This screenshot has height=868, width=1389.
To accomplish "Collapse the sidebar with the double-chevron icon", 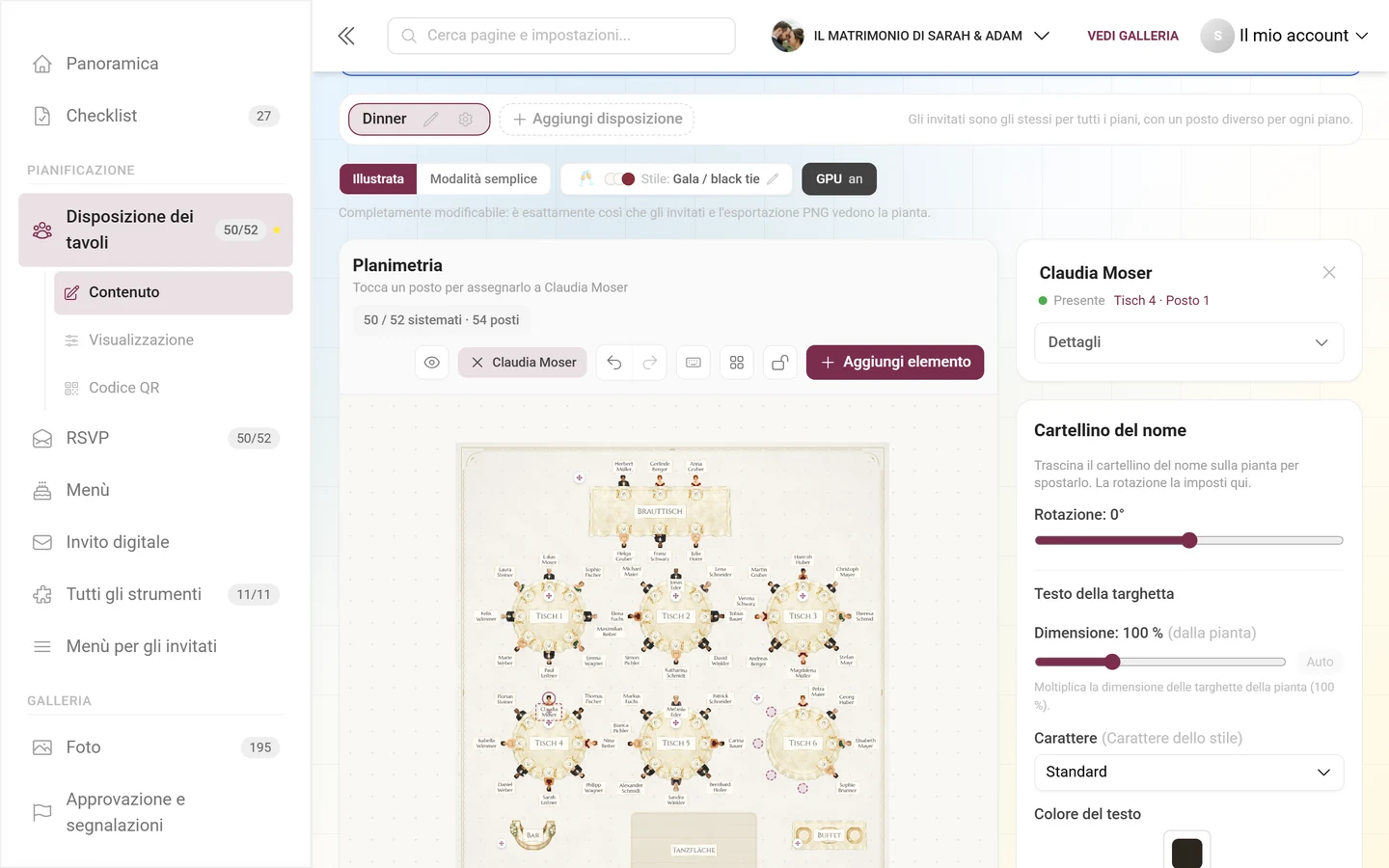I will coord(346,36).
